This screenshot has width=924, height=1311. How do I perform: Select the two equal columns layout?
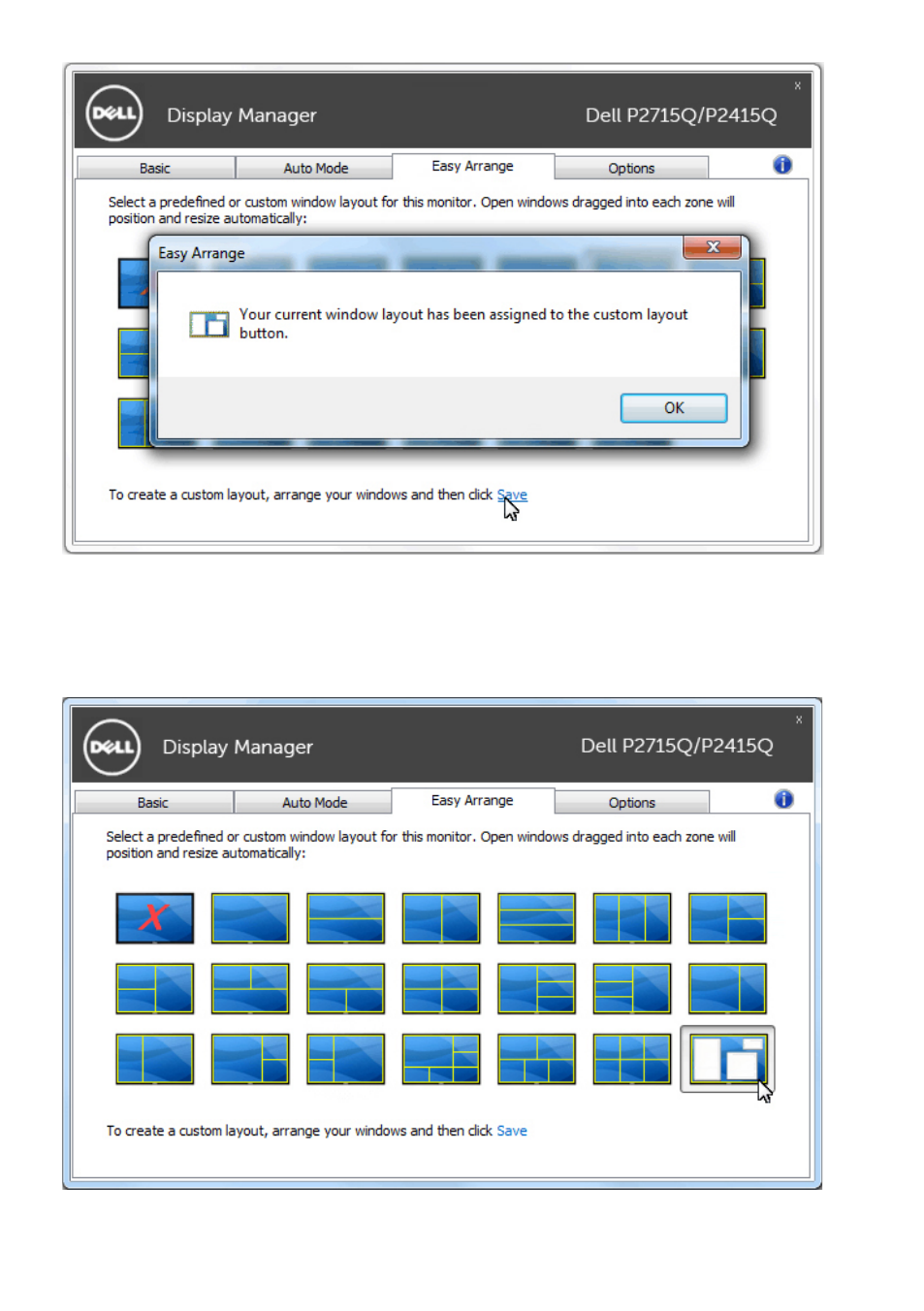tap(441, 918)
